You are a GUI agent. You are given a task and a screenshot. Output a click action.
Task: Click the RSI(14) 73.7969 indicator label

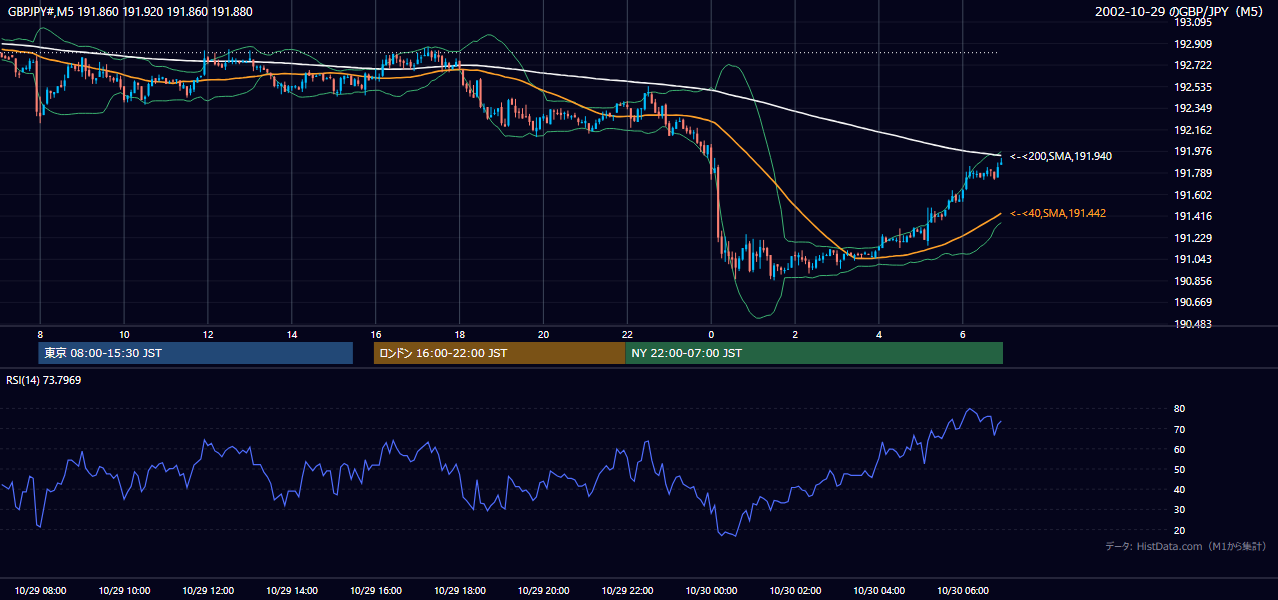point(44,380)
